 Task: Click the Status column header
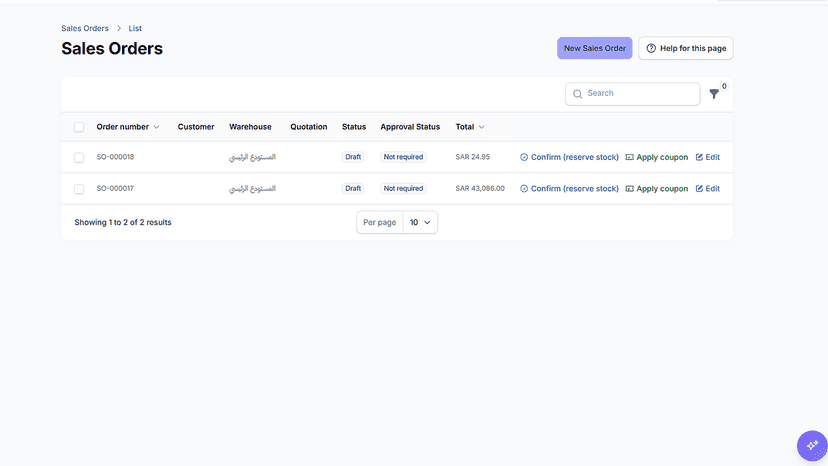click(354, 127)
